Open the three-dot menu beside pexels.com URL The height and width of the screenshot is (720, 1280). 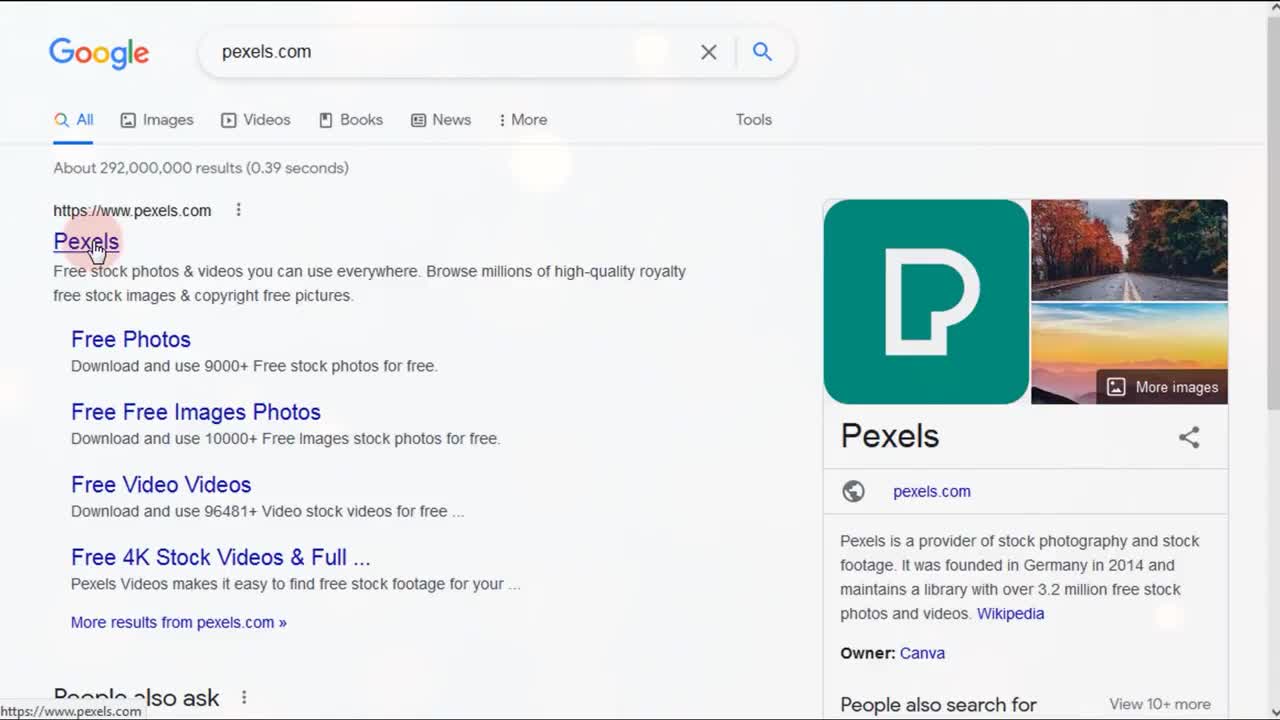[x=238, y=210]
